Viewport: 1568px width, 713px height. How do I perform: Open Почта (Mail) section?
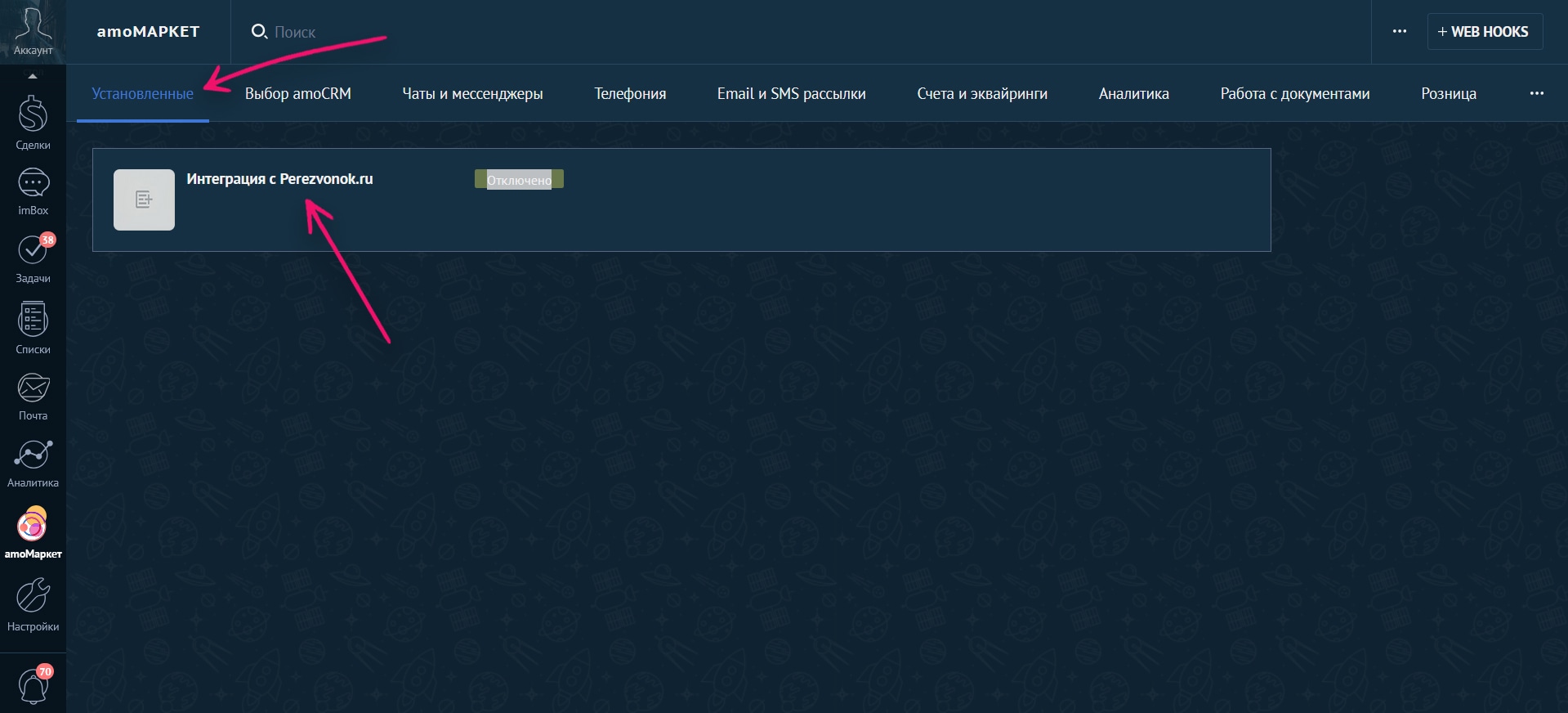coord(33,396)
